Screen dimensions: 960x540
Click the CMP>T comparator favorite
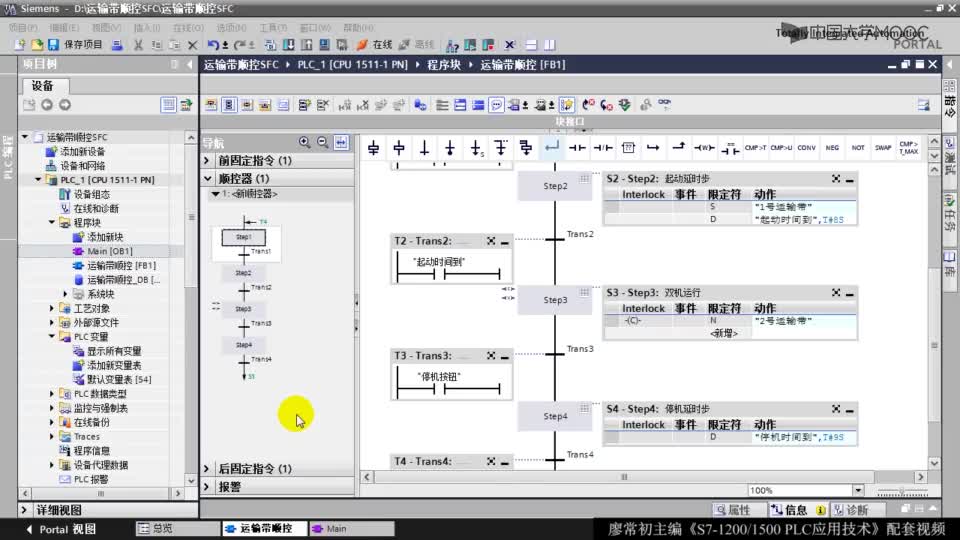(756, 148)
